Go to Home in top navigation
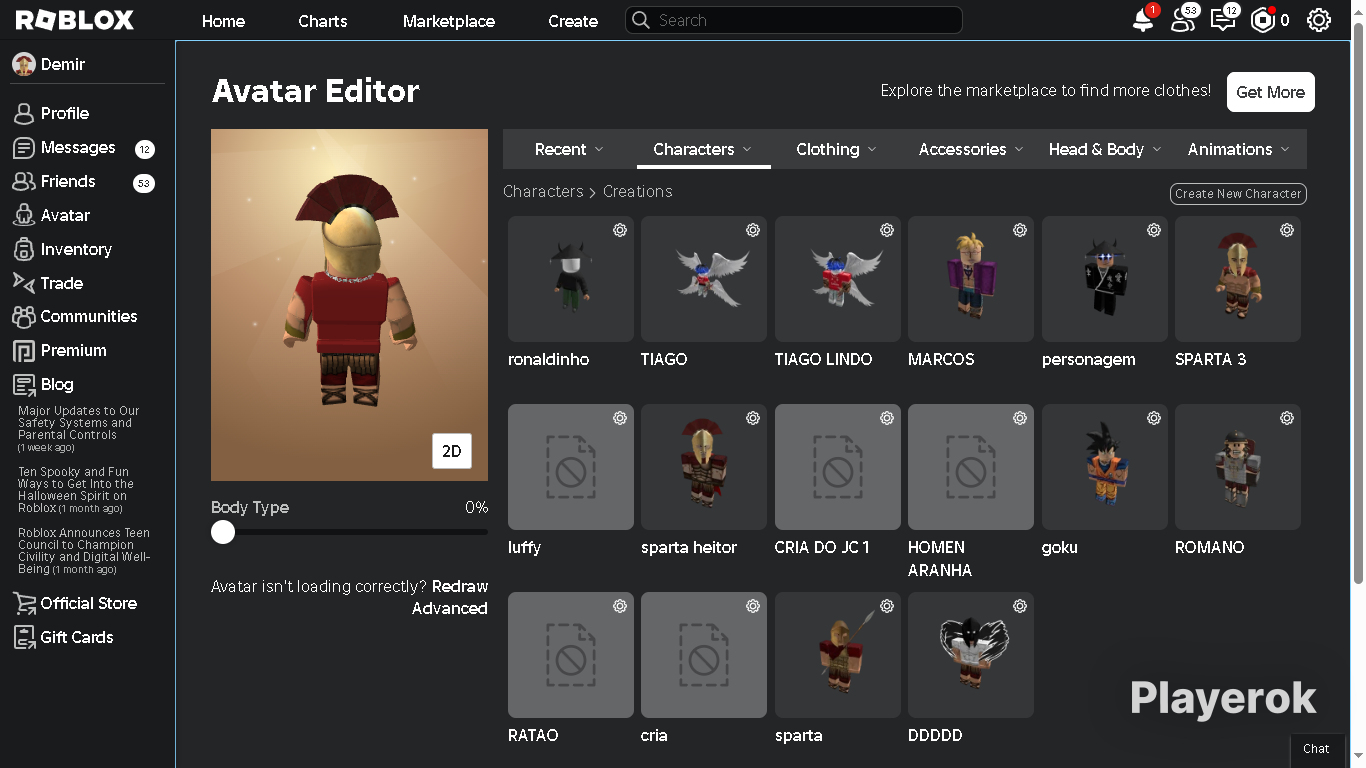The height and width of the screenshot is (768, 1366). point(223,21)
